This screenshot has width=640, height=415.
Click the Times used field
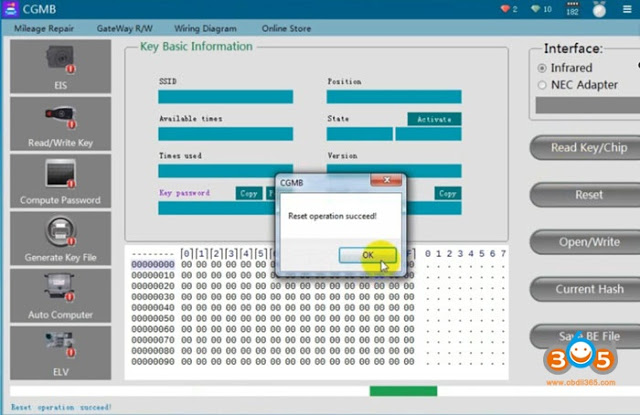tap(225, 171)
